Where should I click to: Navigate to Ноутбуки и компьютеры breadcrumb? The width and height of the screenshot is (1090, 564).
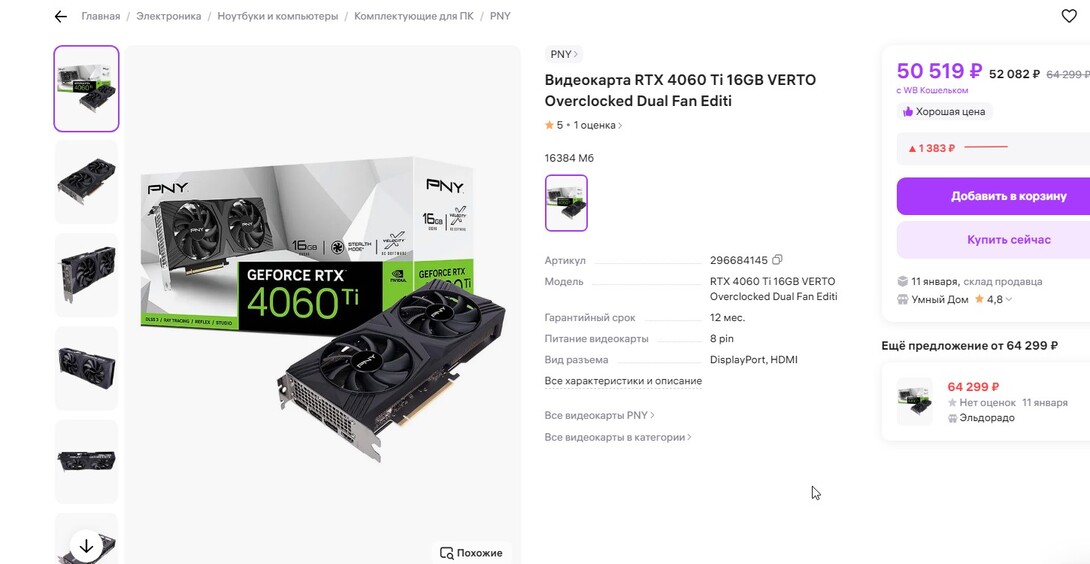click(x=277, y=17)
